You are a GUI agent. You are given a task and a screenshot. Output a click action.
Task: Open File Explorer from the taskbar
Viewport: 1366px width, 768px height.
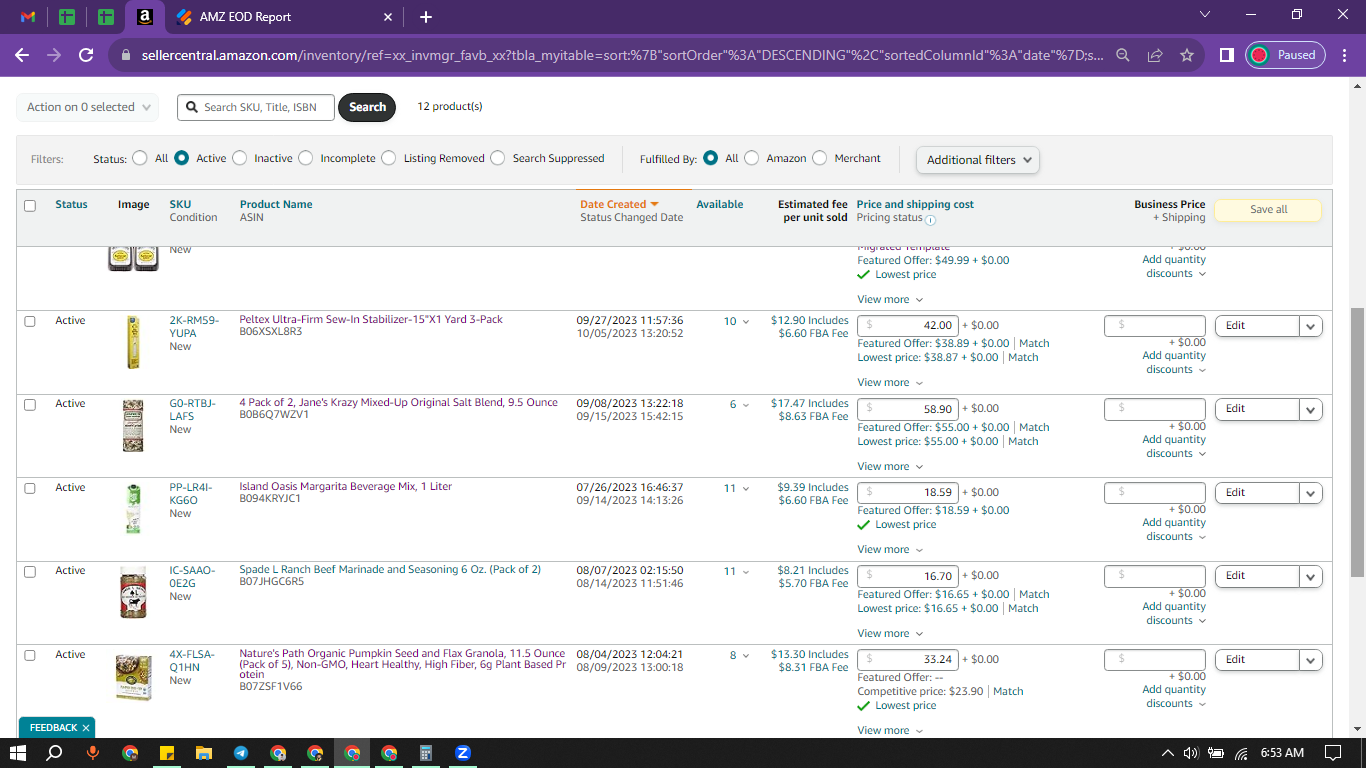[204, 753]
